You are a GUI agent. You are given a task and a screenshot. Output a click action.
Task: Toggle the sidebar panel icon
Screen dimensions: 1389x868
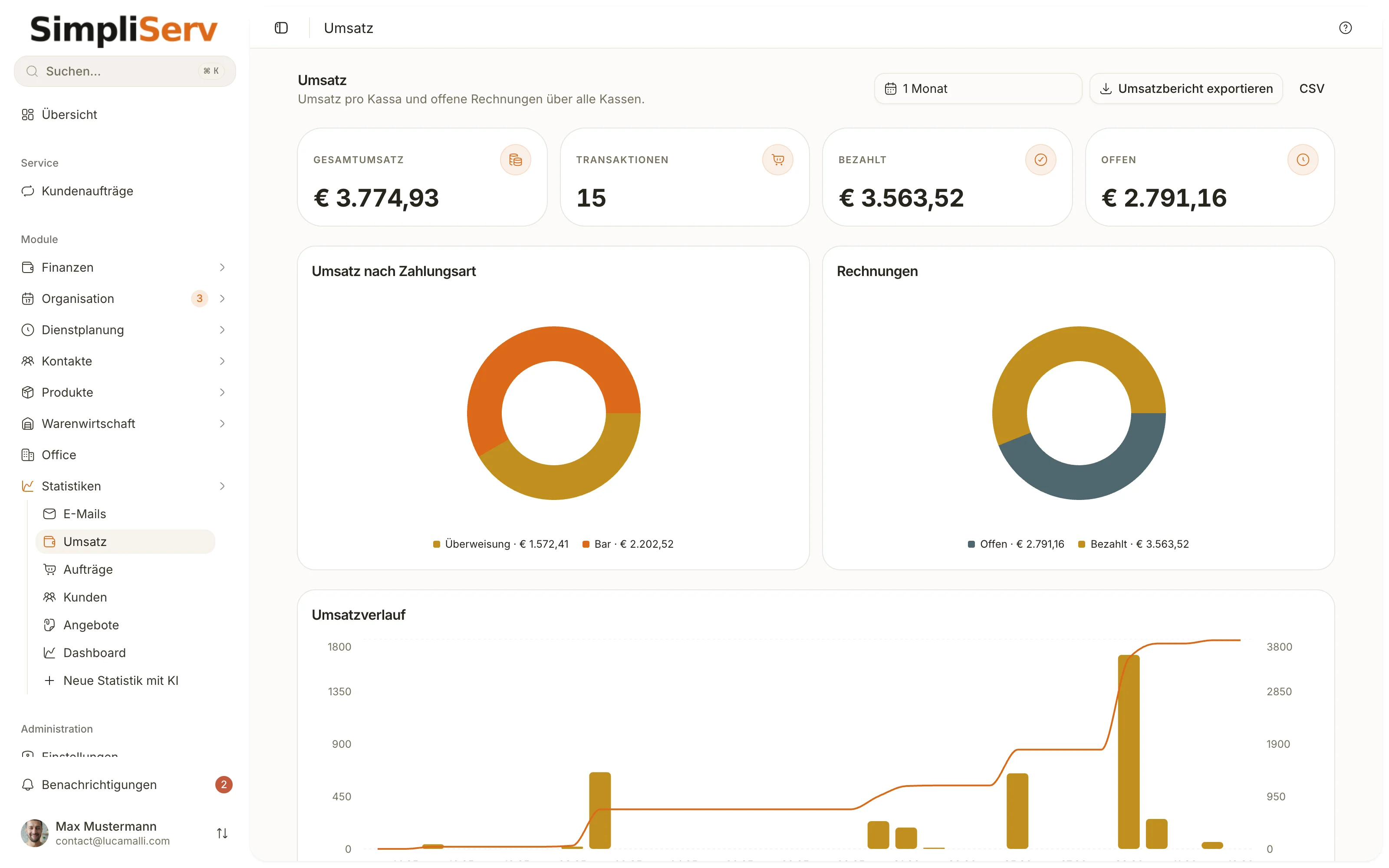click(281, 28)
